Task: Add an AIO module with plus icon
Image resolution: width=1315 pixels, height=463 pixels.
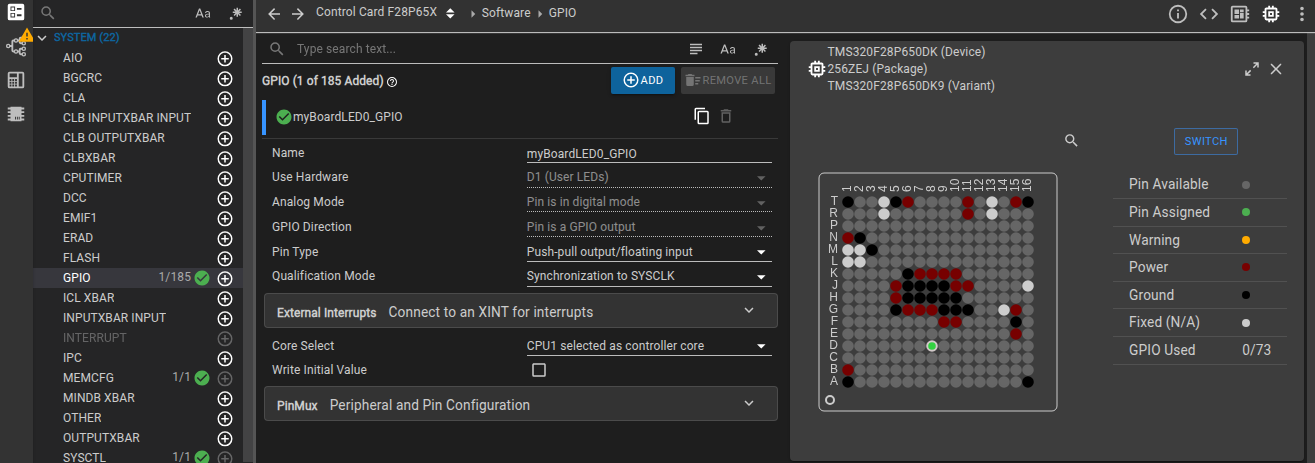Action: click(225, 58)
